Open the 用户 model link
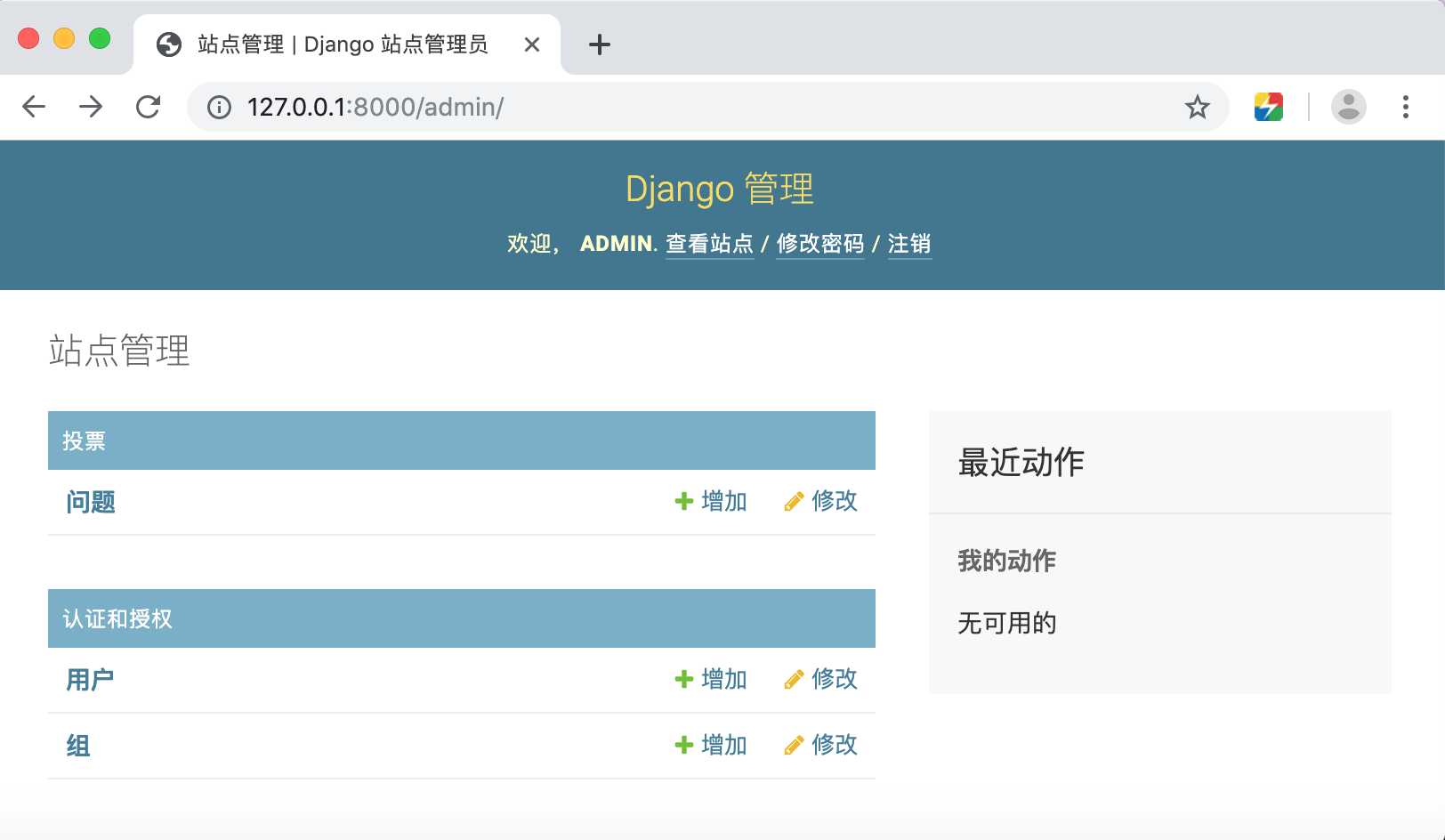The width and height of the screenshot is (1445, 840). (90, 680)
